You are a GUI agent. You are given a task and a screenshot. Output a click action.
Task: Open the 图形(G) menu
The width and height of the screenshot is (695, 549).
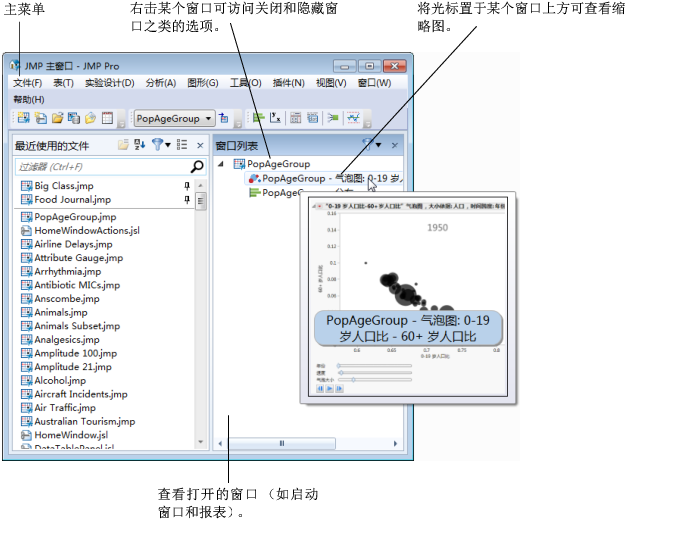(x=203, y=83)
